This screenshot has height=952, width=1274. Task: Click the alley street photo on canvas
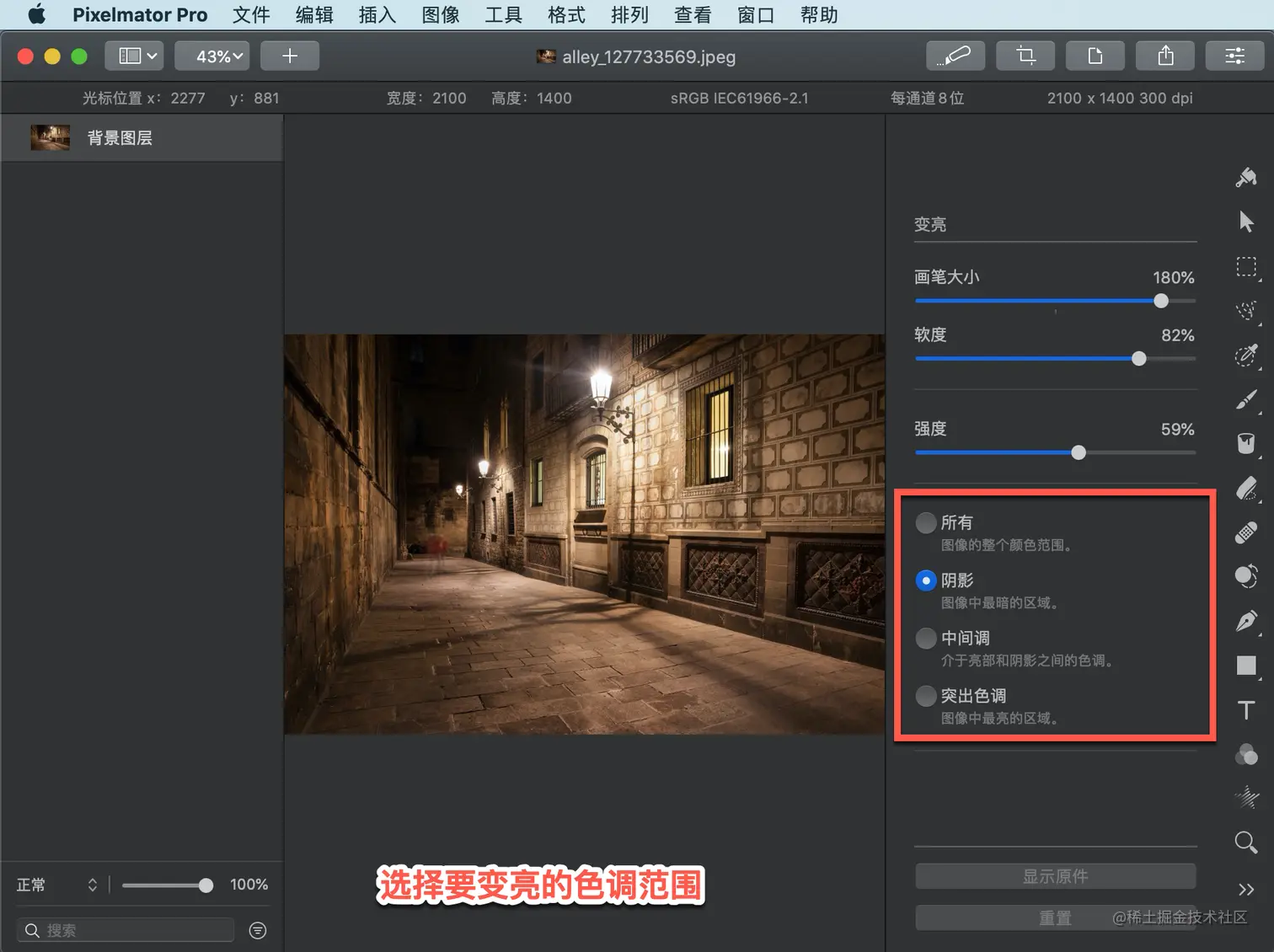[x=584, y=534]
